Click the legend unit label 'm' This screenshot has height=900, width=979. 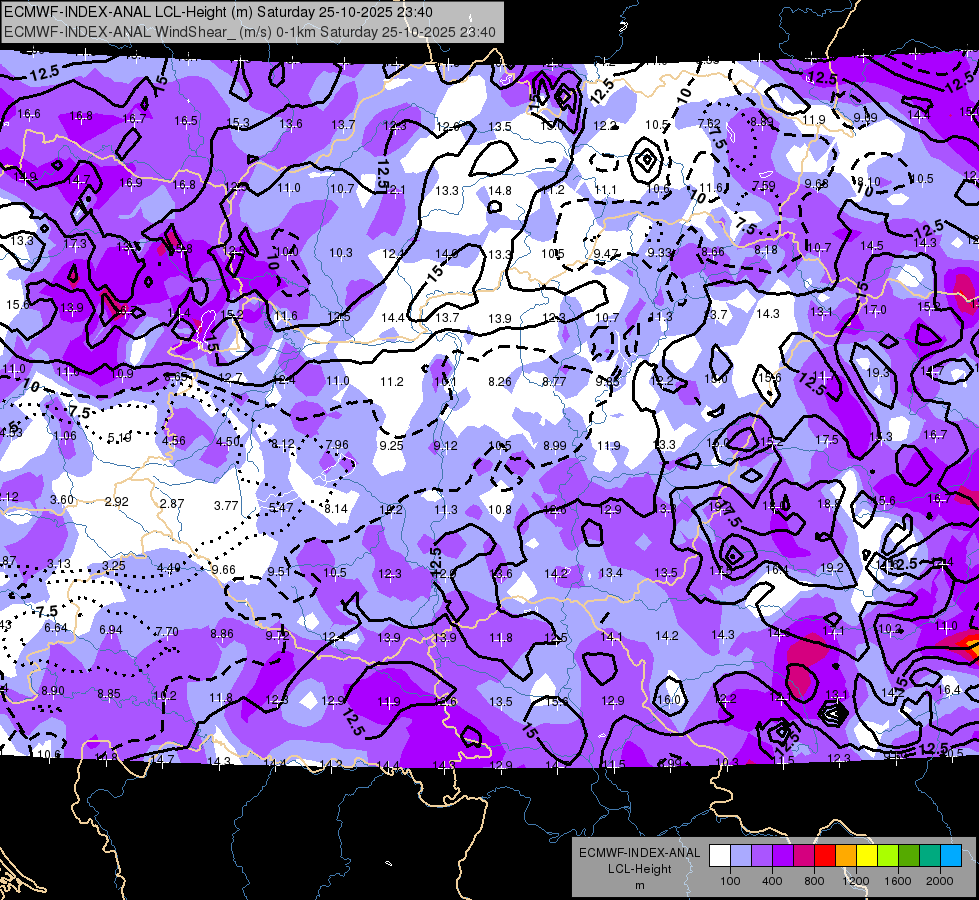(639, 885)
